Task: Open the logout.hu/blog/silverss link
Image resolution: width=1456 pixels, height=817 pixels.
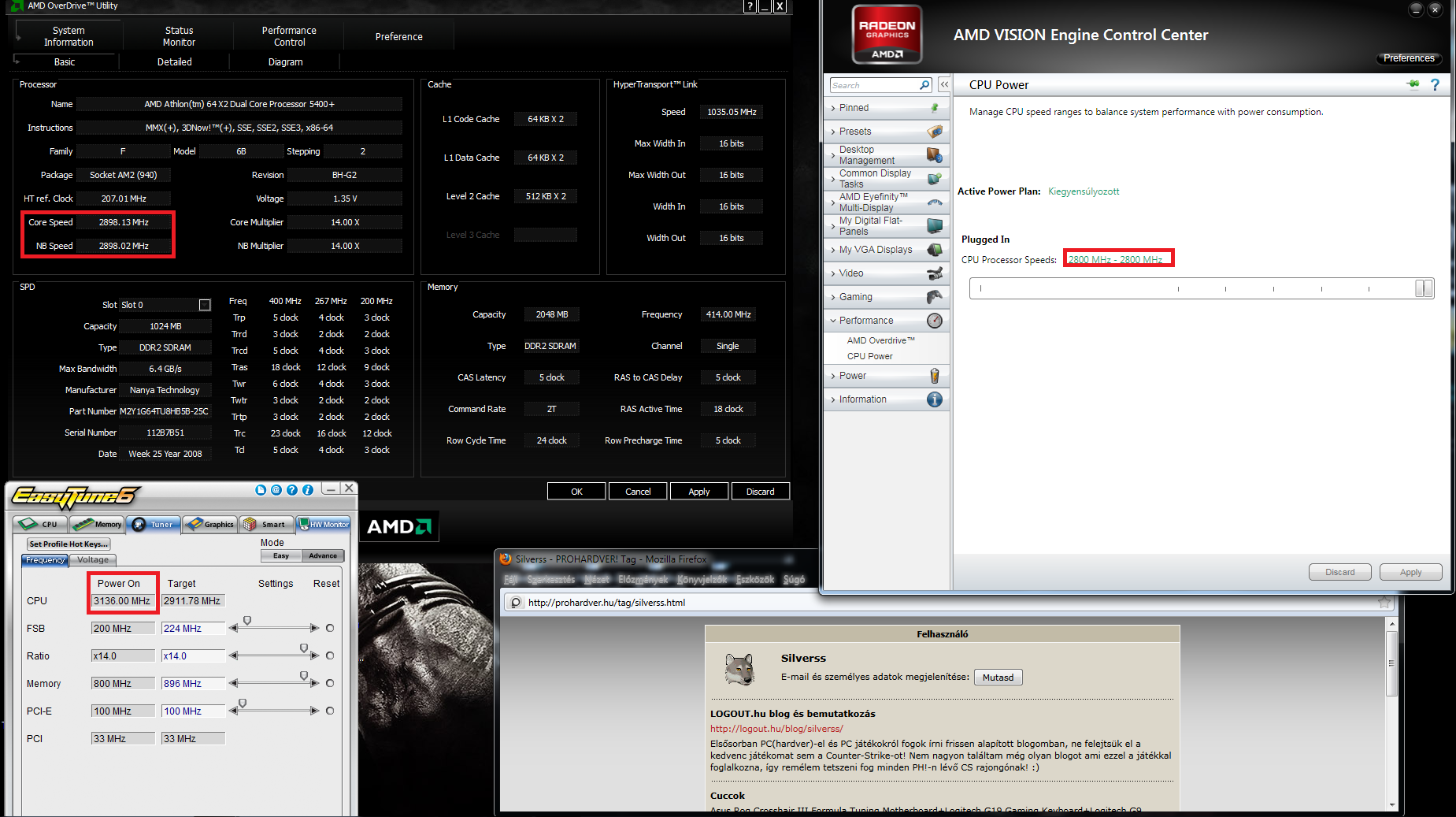Action: click(776, 729)
